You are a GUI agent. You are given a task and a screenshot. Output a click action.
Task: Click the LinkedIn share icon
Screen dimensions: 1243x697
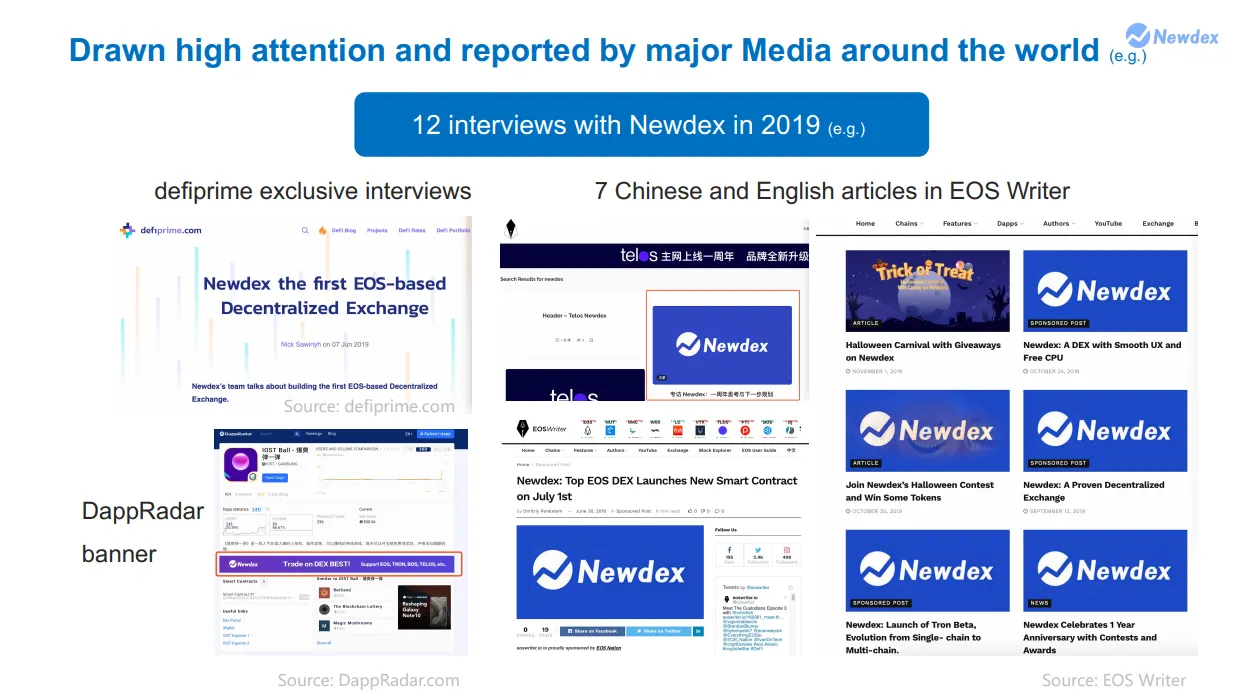tap(698, 631)
